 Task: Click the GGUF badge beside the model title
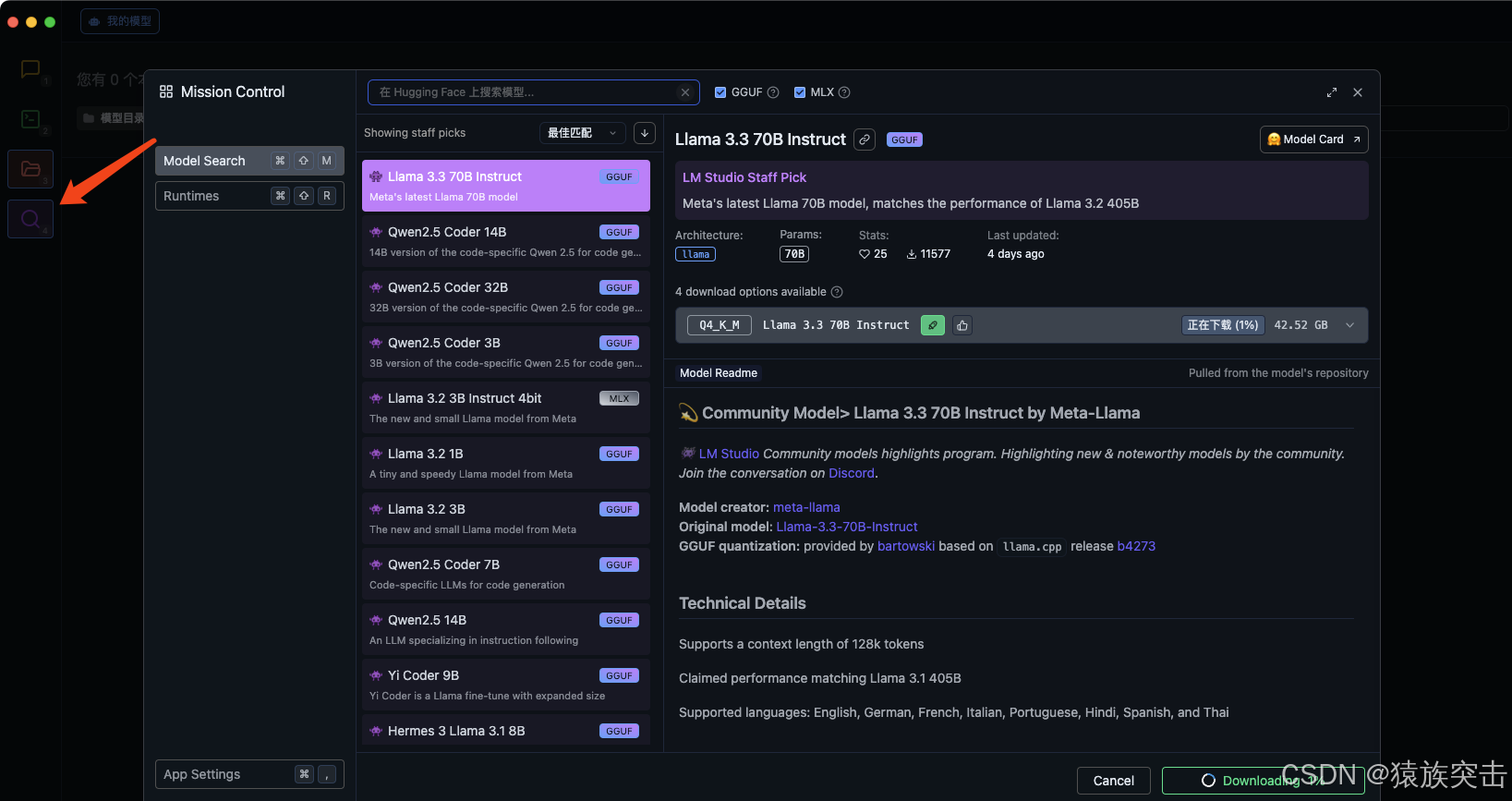point(904,140)
